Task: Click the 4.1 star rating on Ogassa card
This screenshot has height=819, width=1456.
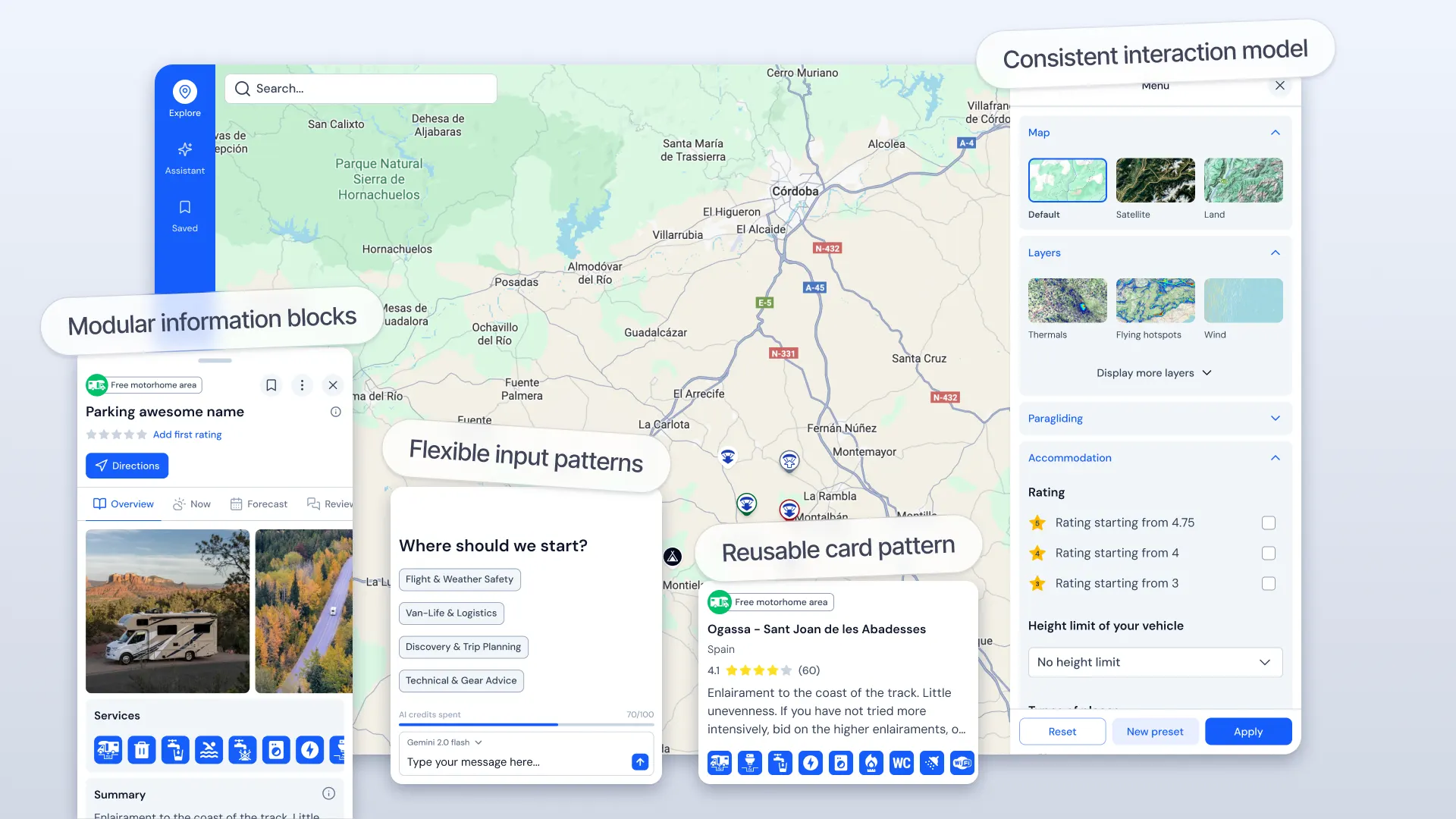Action: [x=759, y=670]
